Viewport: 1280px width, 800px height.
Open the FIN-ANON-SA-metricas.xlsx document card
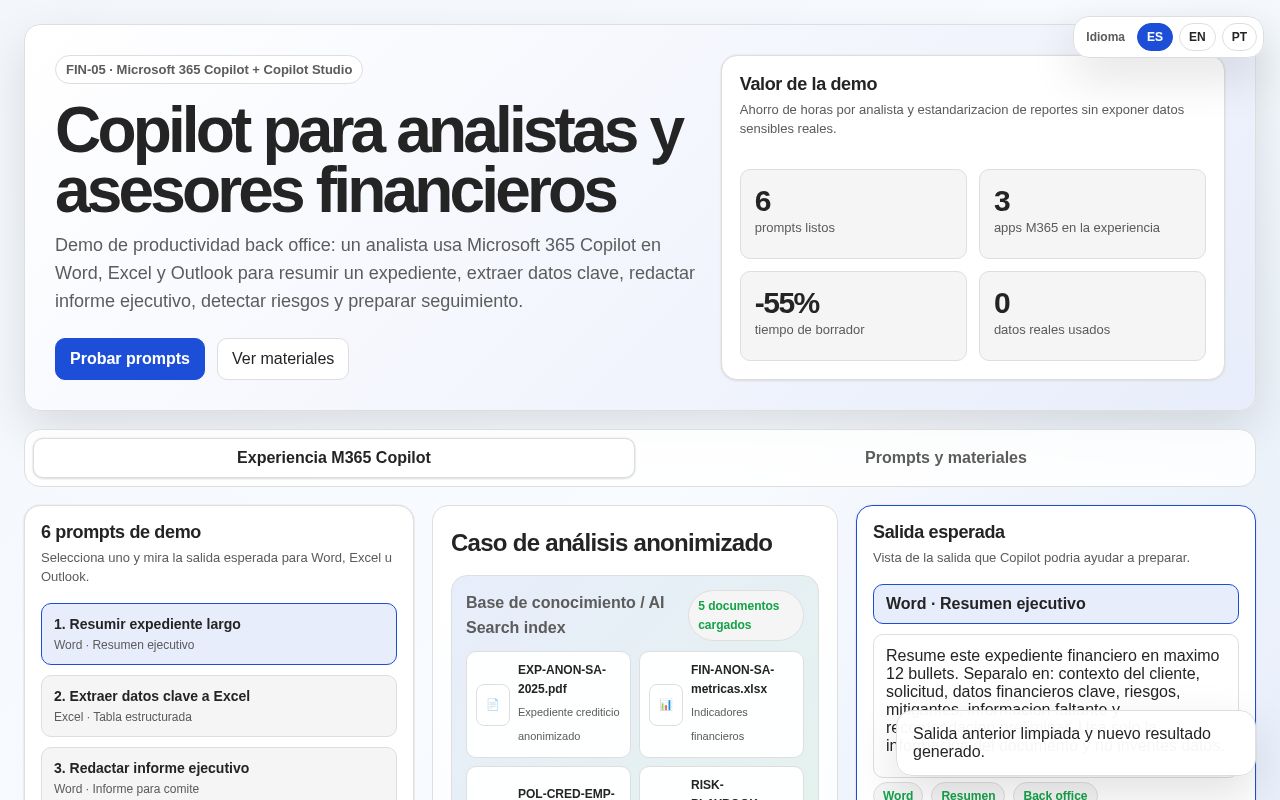click(721, 705)
